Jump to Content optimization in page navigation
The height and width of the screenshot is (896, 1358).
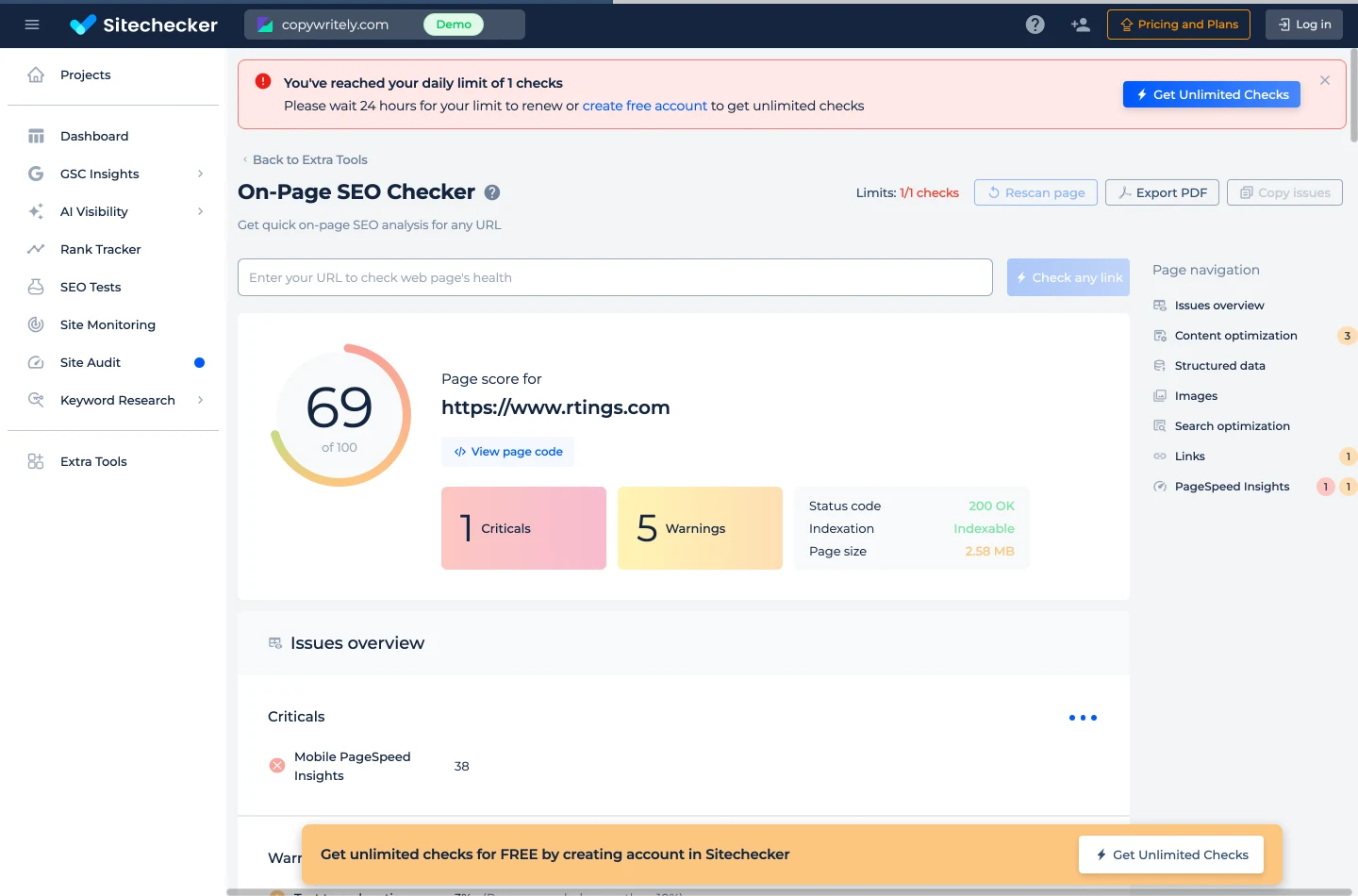1235,336
